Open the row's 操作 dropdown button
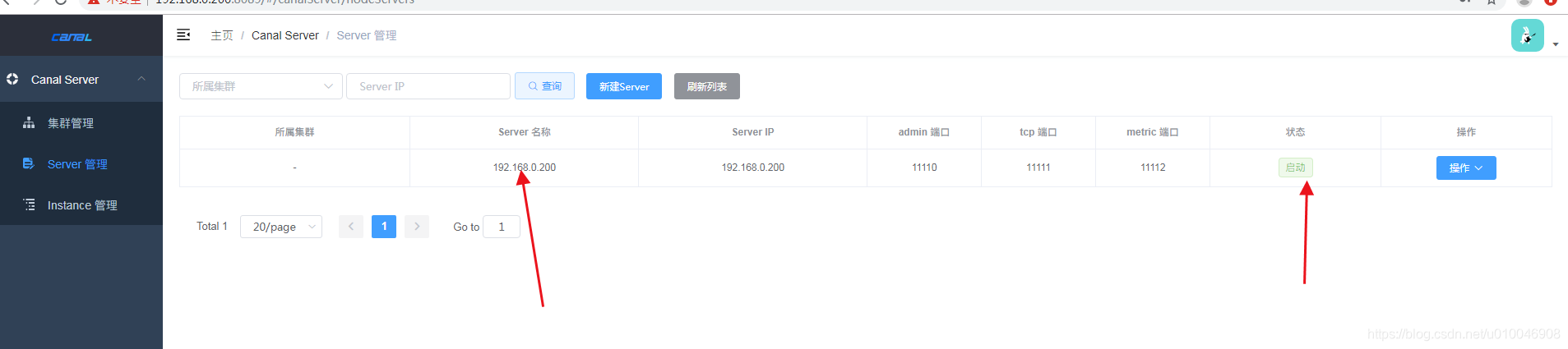 (1466, 168)
